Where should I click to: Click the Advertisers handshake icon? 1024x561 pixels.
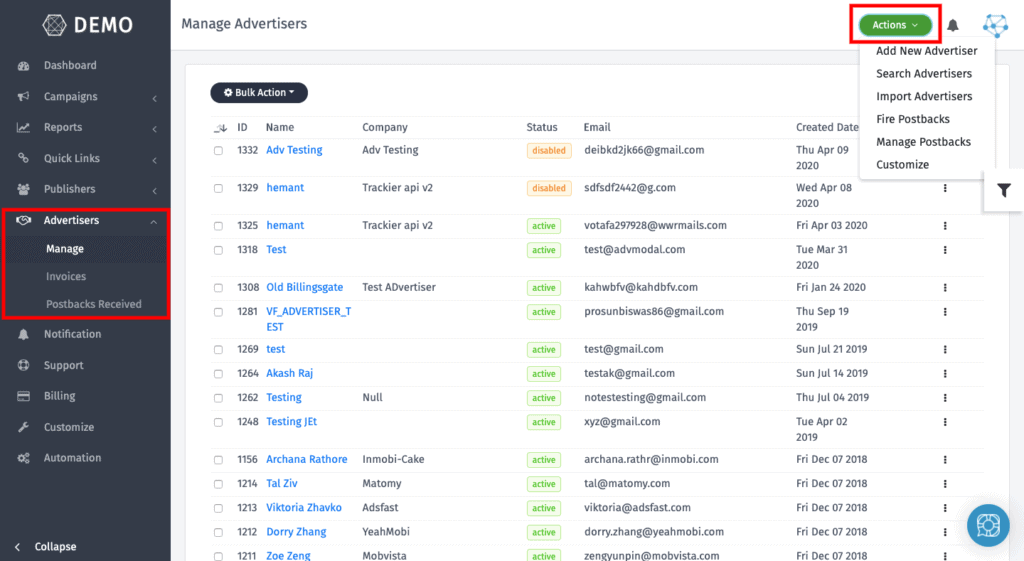(x=24, y=220)
